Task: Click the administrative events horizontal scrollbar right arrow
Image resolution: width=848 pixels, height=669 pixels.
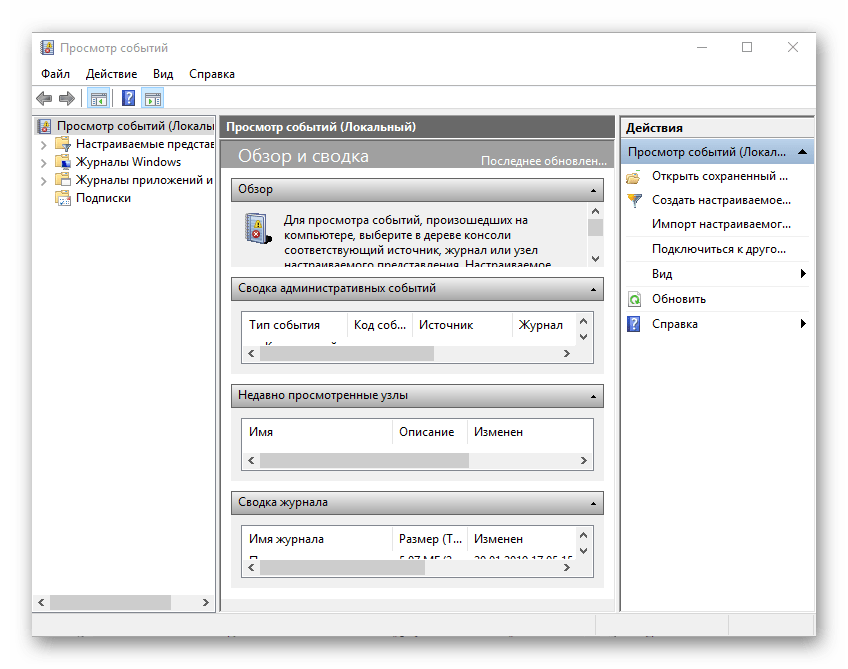Action: [x=566, y=354]
